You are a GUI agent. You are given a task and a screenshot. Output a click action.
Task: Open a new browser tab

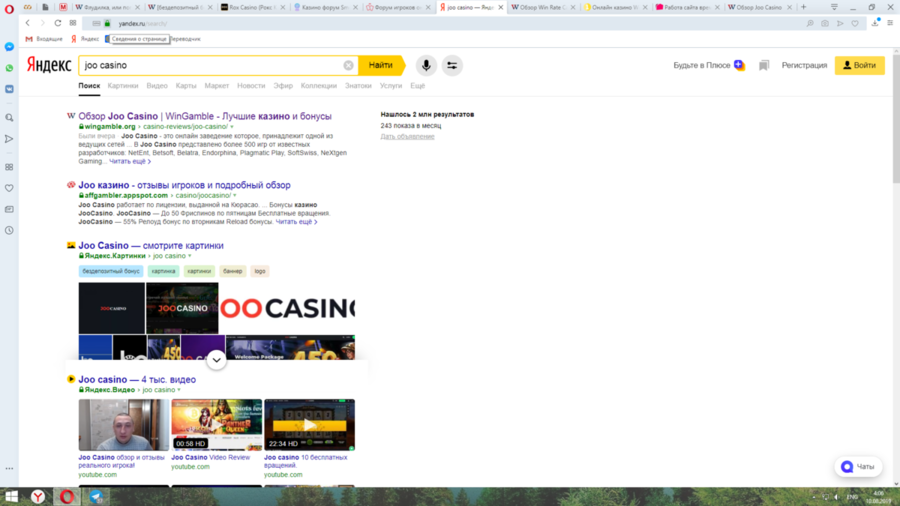(x=804, y=7)
